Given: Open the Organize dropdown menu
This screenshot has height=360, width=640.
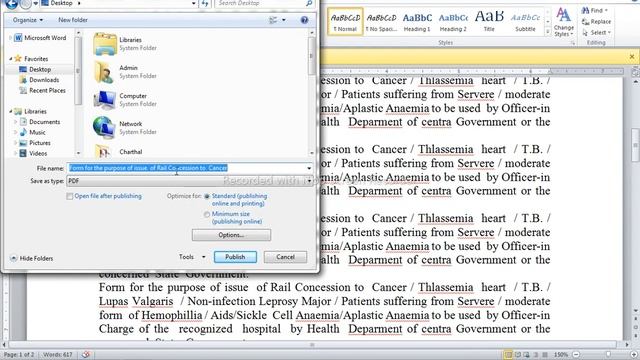Looking at the screenshot, I should pyautogui.click(x=28, y=20).
